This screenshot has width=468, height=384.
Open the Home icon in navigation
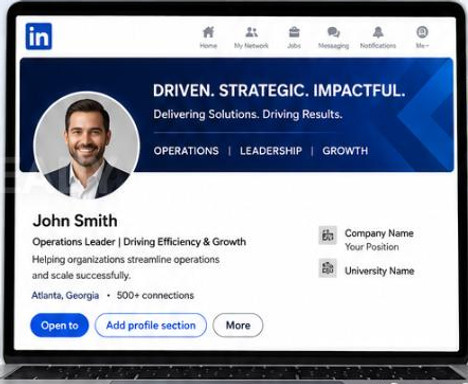point(208,32)
